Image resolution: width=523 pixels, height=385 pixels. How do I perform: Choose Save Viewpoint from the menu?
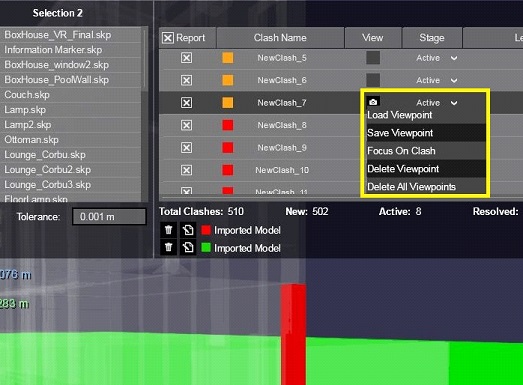click(x=426, y=133)
